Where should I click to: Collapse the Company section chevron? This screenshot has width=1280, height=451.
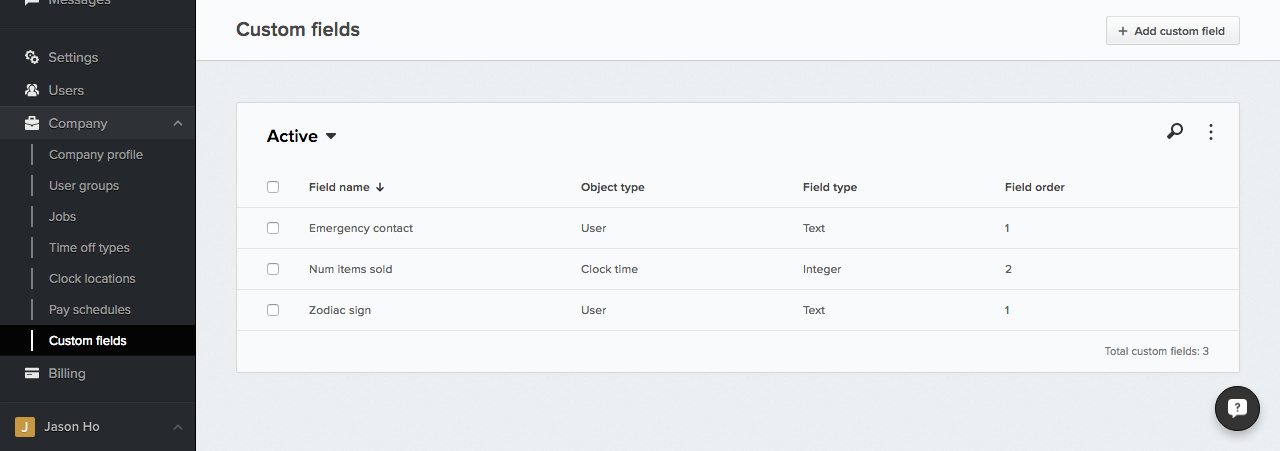178,123
